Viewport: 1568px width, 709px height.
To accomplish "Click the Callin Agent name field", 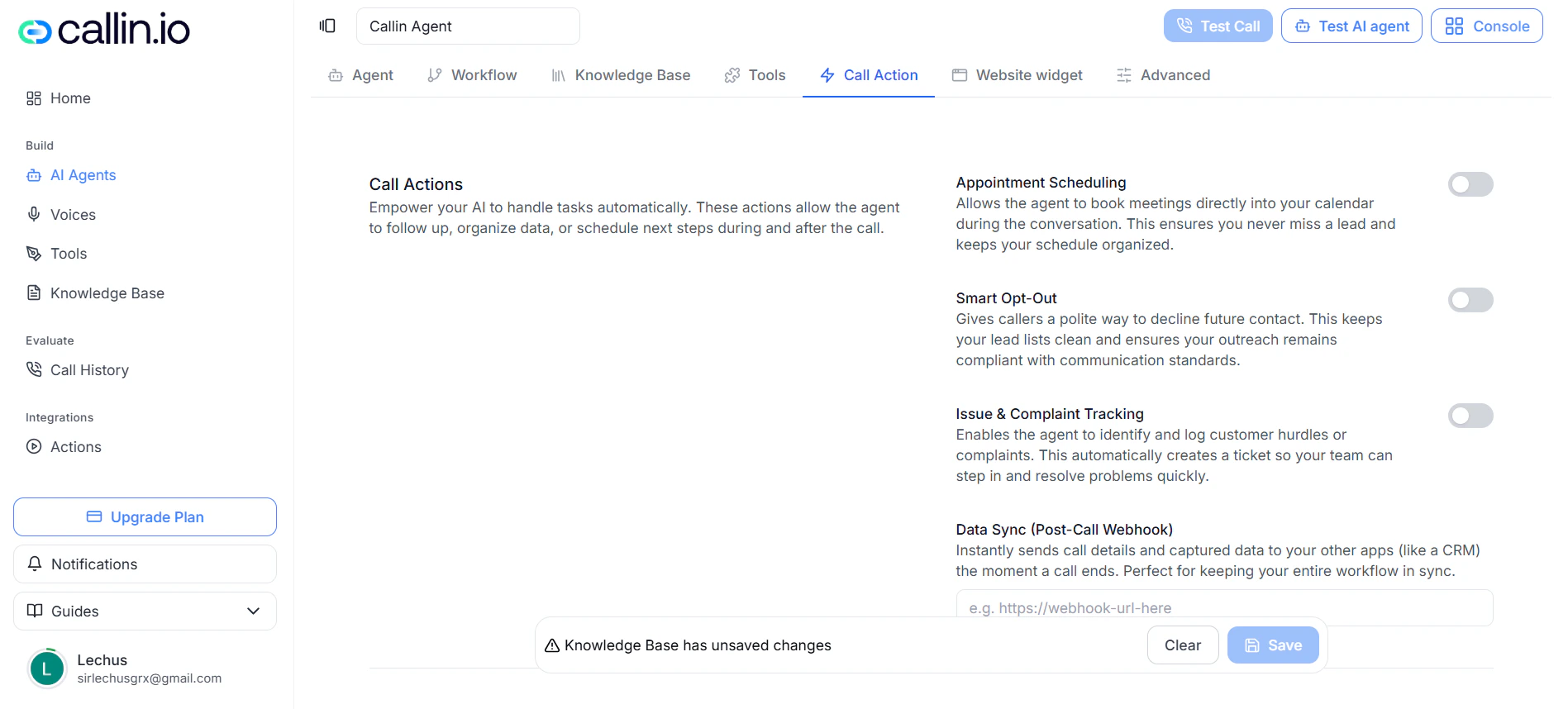I will pyautogui.click(x=468, y=26).
